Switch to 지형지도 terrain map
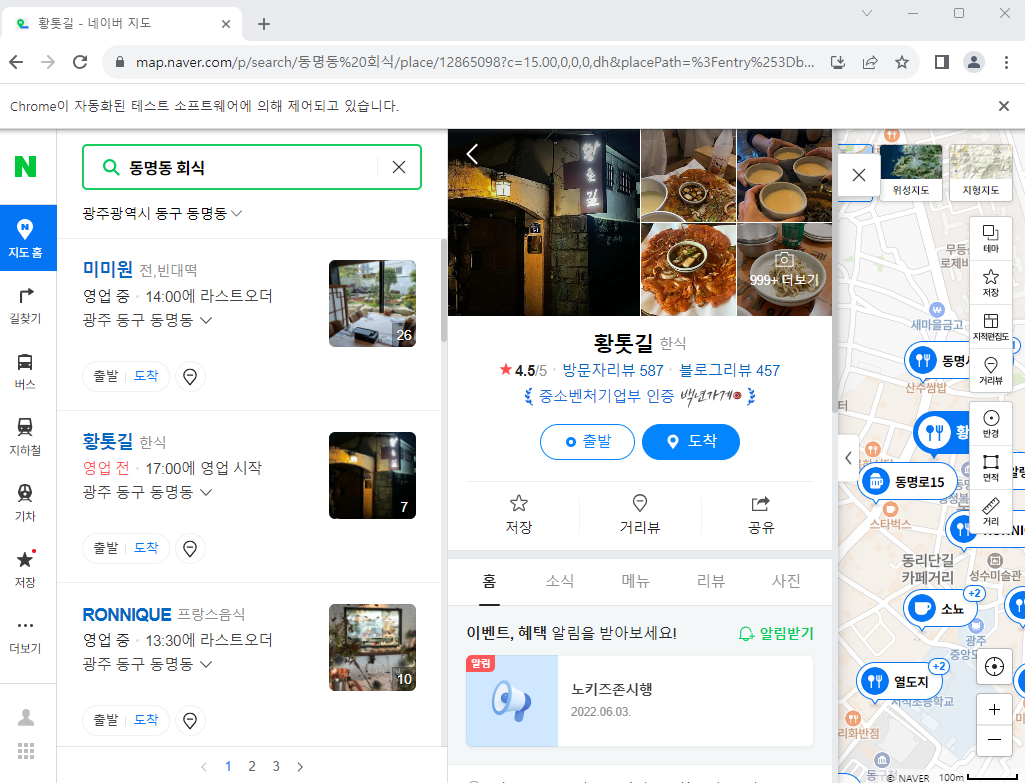1025x783 pixels. click(980, 171)
